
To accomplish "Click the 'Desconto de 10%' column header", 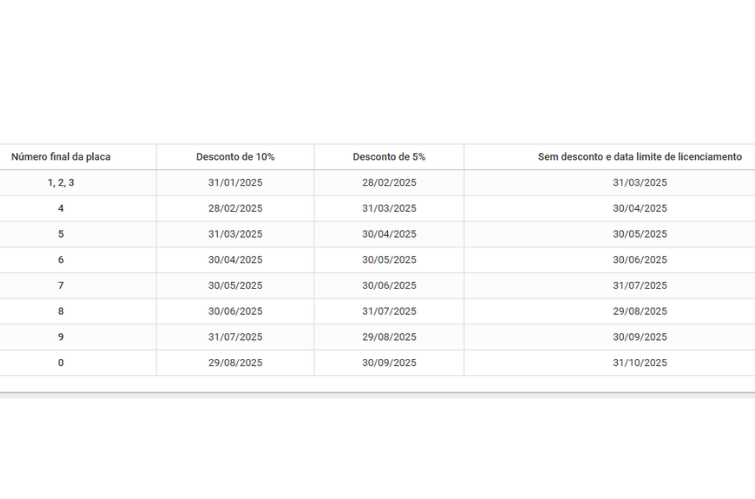I will point(235,157).
